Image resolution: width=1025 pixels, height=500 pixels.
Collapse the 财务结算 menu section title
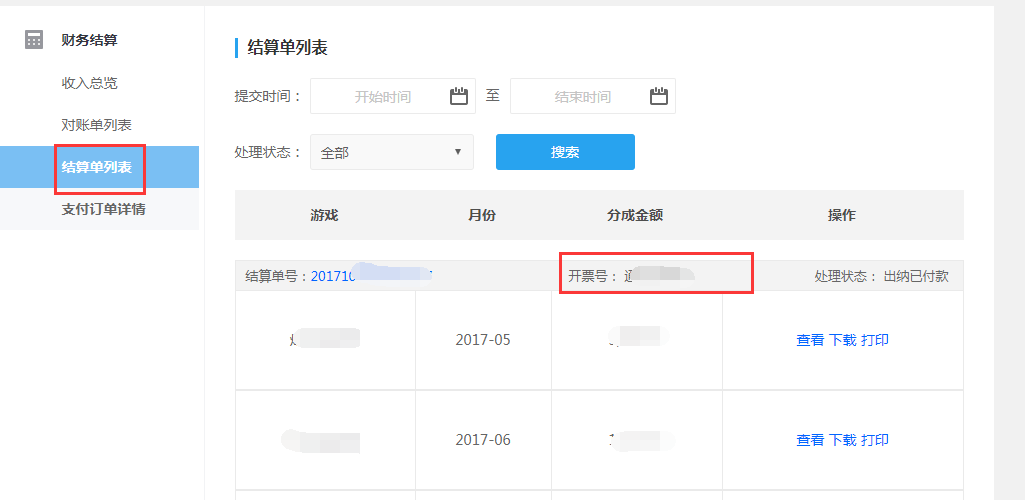coord(89,40)
